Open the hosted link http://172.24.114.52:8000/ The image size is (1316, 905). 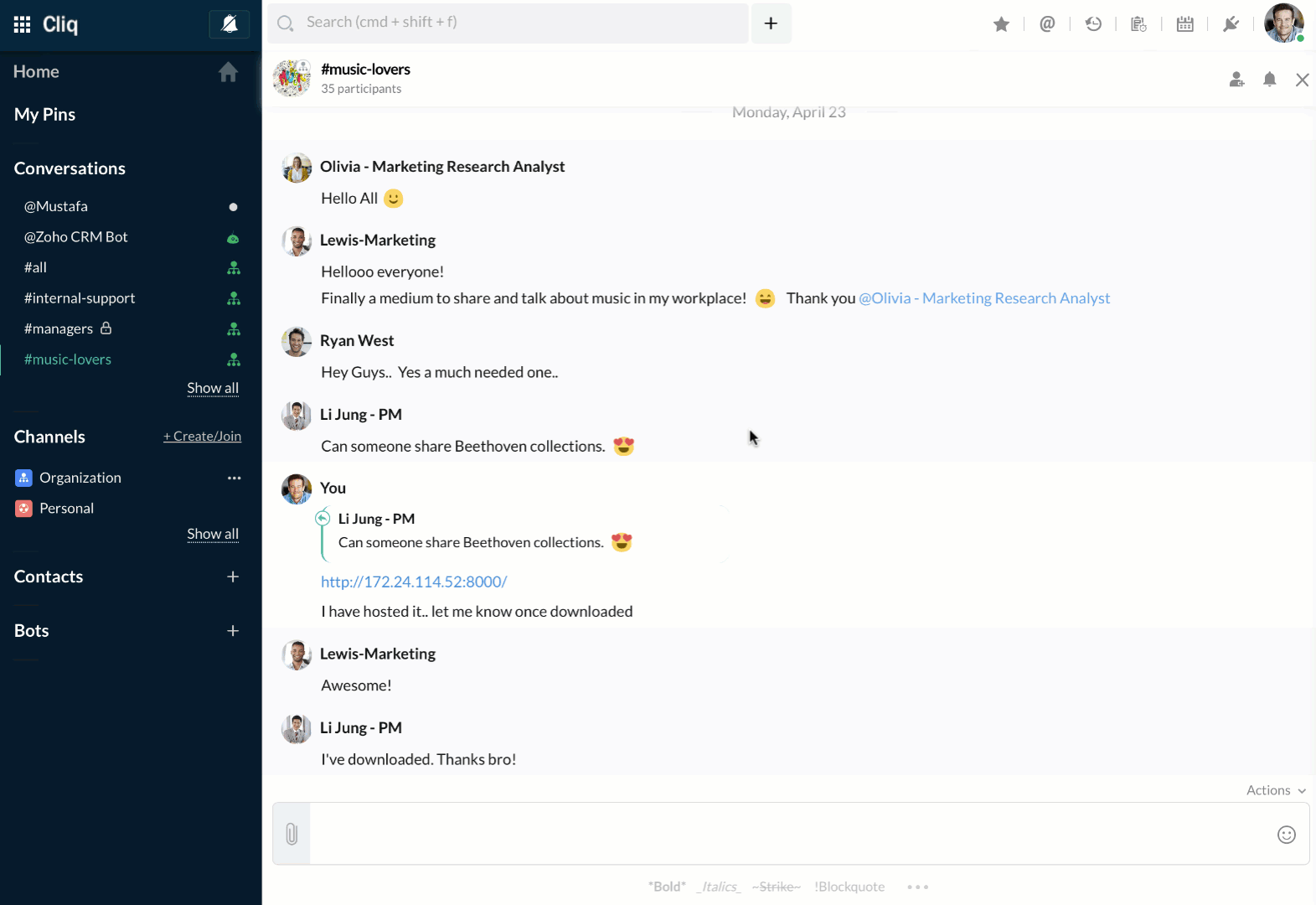pos(414,582)
